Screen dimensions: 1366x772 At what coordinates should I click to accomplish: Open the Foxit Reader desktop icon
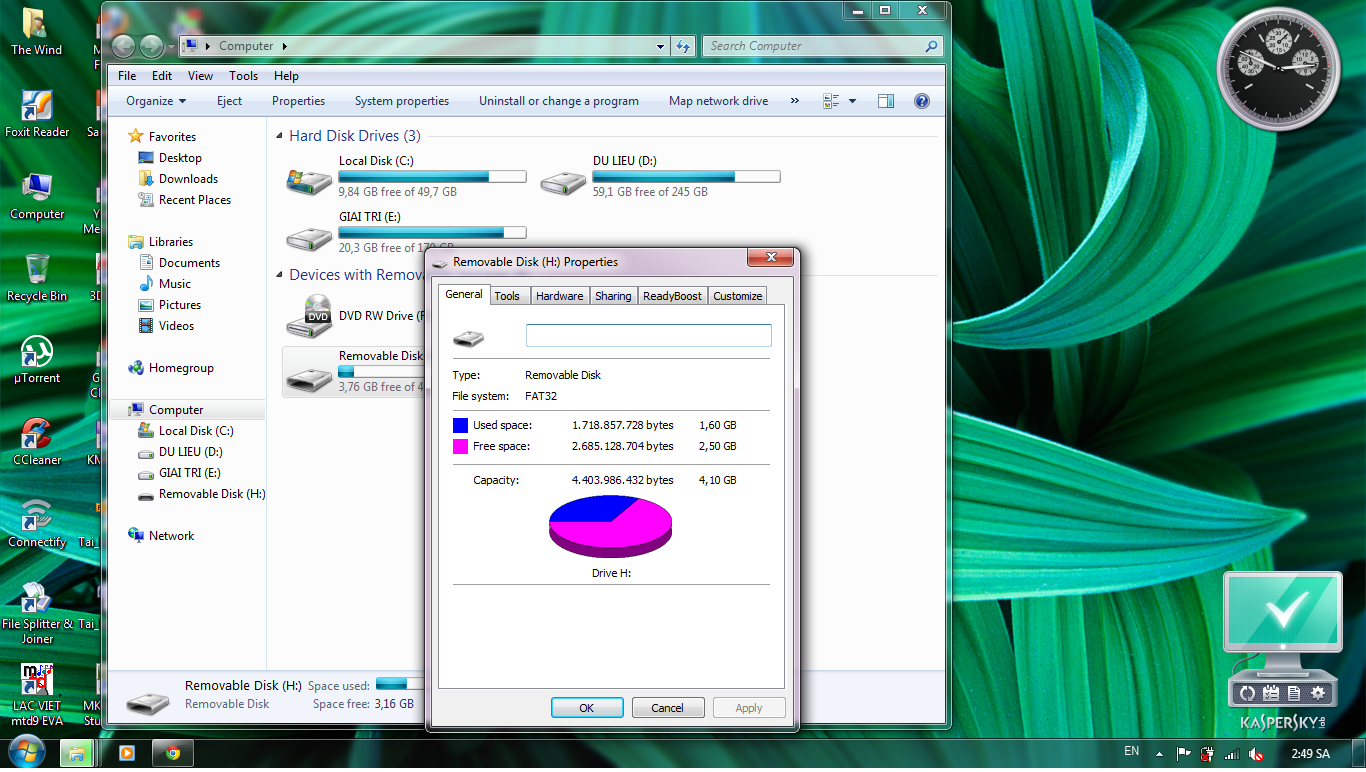tap(37, 113)
